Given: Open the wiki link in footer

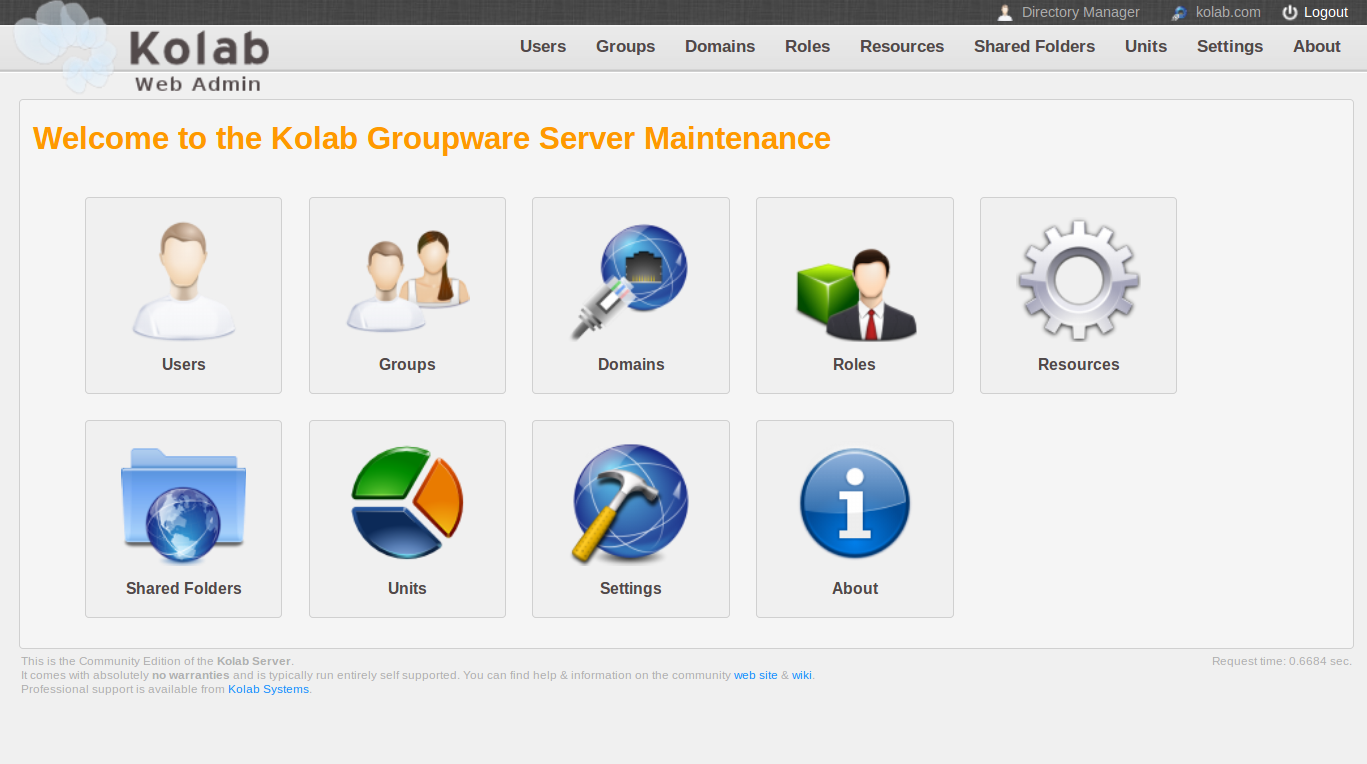Looking at the screenshot, I should 802,675.
